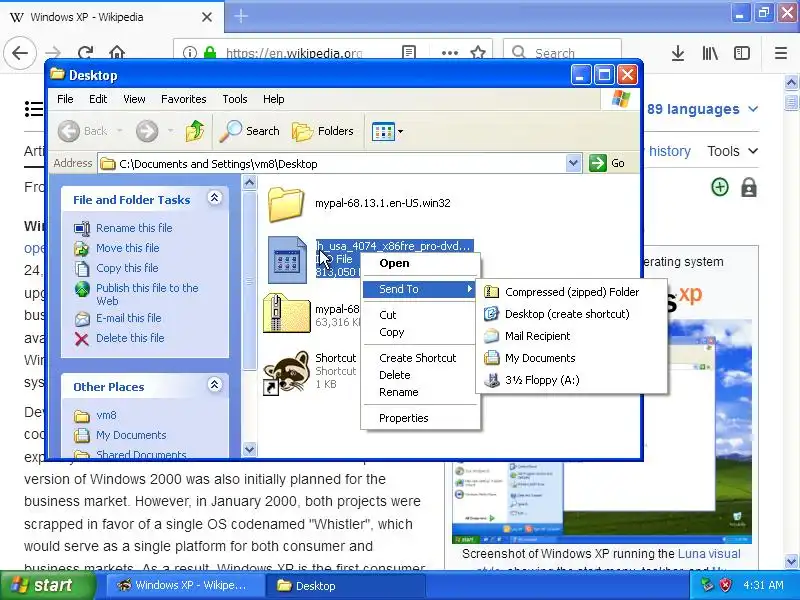Open the page actions ellipsis menu

click(x=449, y=53)
